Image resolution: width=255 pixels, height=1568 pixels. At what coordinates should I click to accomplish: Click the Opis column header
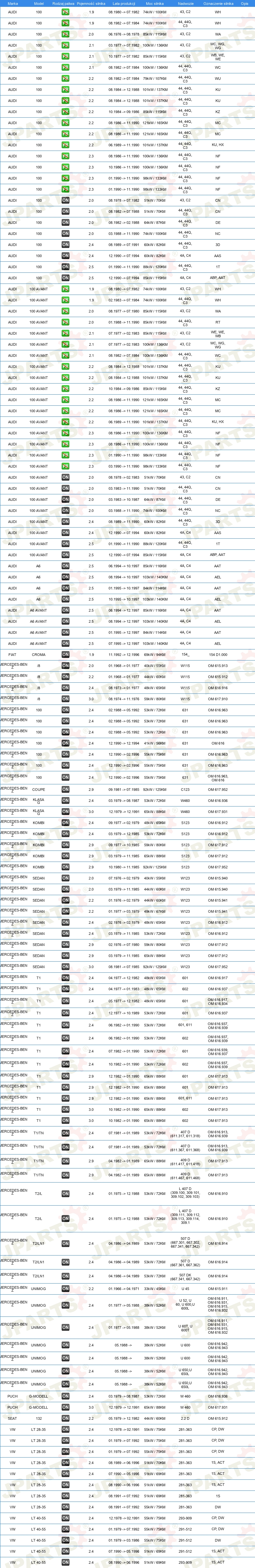pos(244,4)
